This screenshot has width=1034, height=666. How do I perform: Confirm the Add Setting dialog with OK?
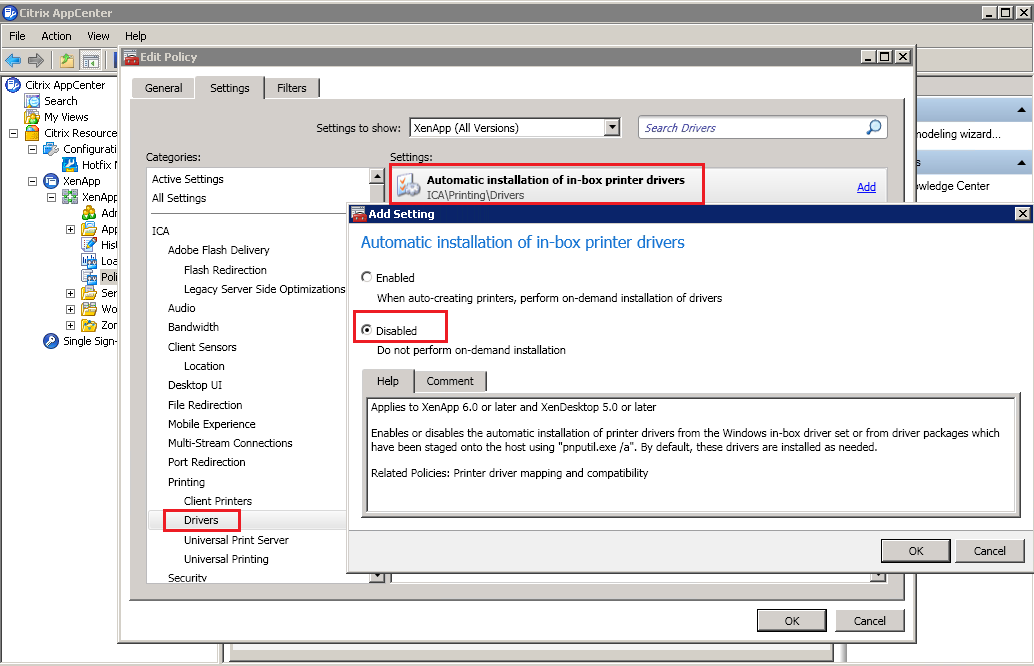914,550
